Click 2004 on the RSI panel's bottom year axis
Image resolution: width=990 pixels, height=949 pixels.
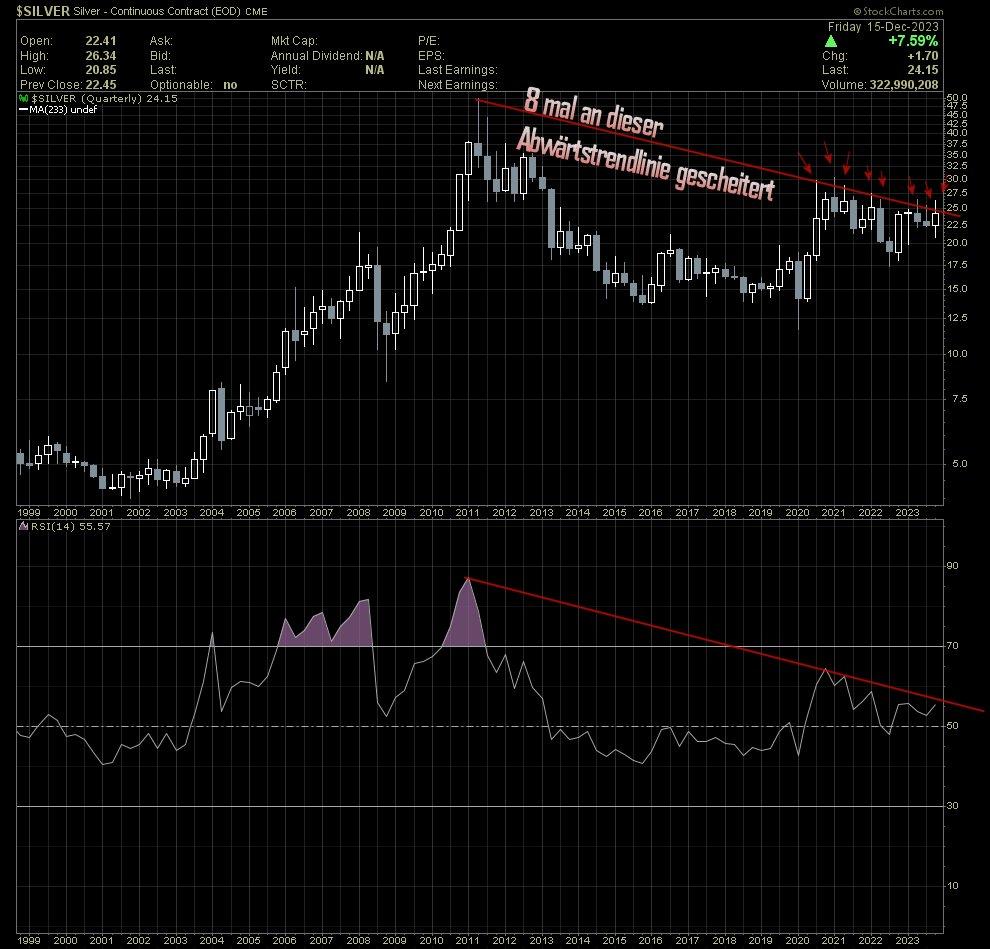pyautogui.click(x=212, y=940)
